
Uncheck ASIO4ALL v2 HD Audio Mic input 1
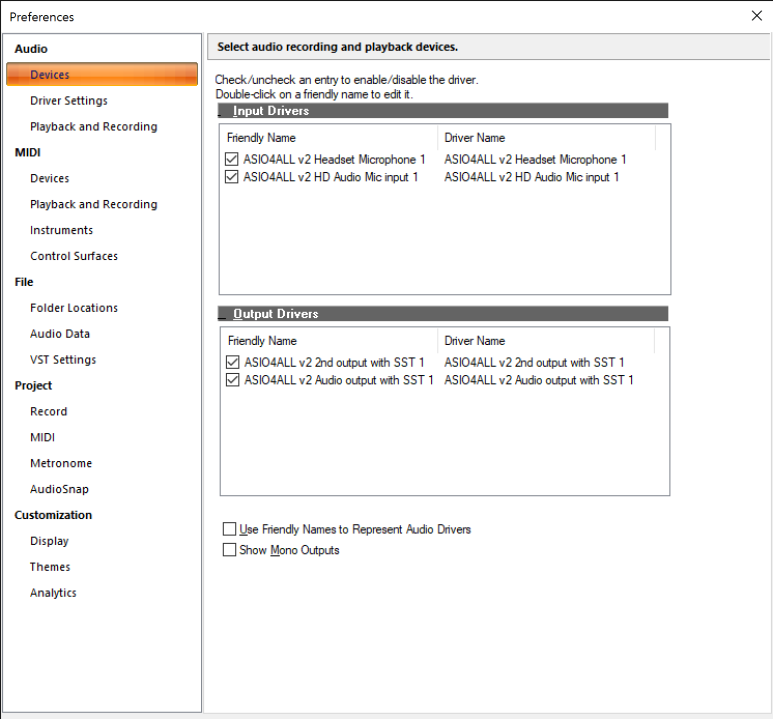(232, 177)
